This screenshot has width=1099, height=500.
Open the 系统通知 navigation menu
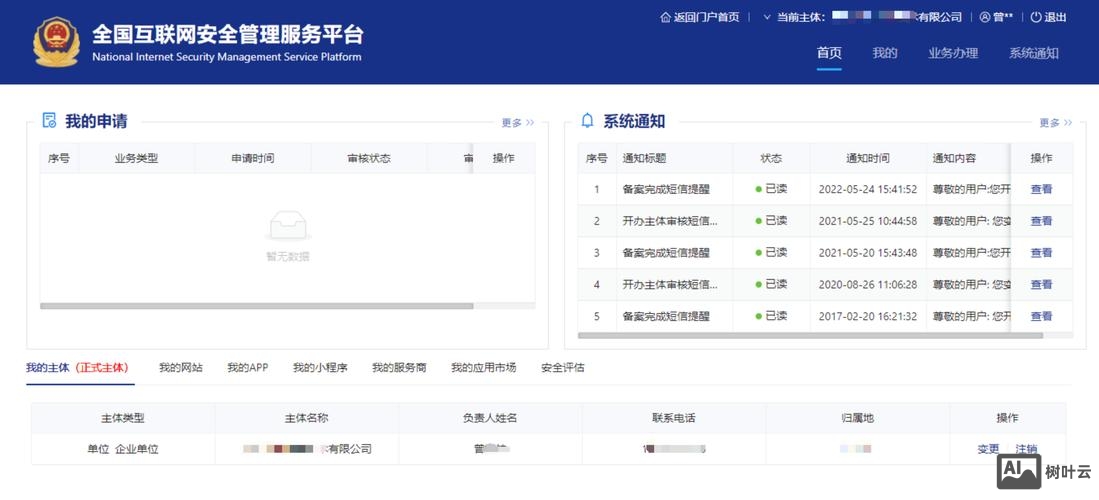tap(1034, 53)
